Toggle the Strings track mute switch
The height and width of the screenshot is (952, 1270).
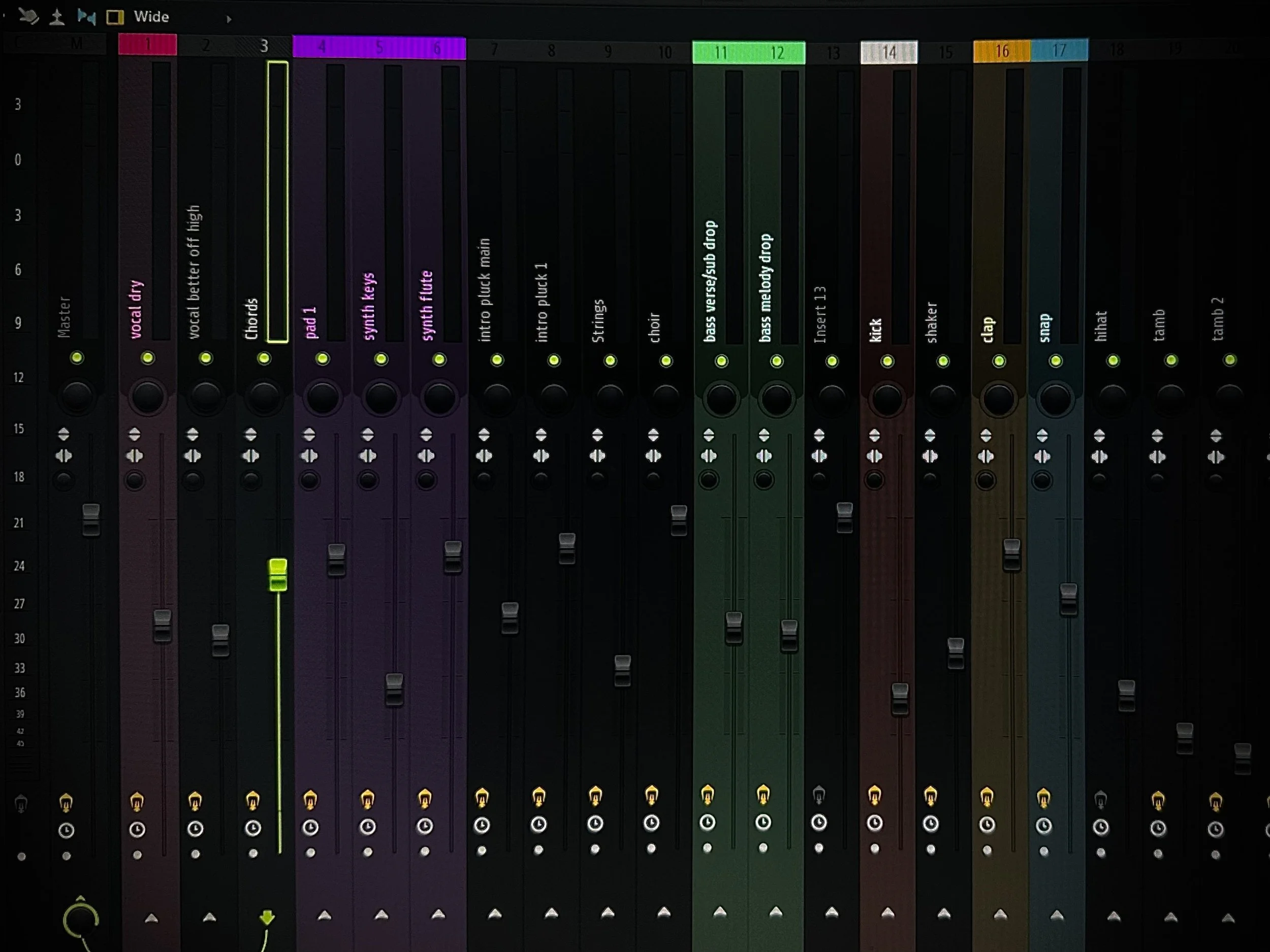pos(610,360)
